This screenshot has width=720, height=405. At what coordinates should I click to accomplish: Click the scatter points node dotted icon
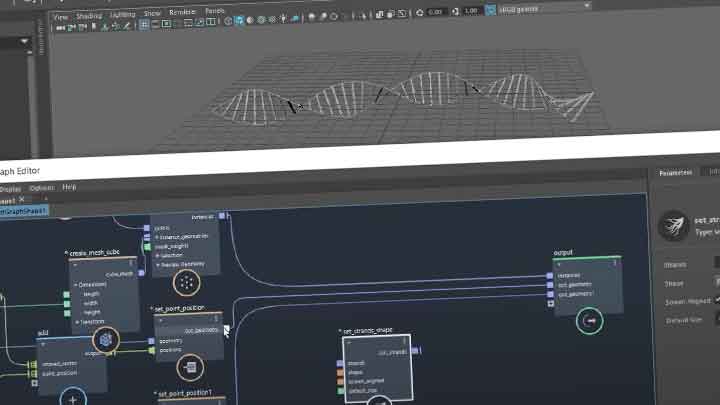[186, 283]
